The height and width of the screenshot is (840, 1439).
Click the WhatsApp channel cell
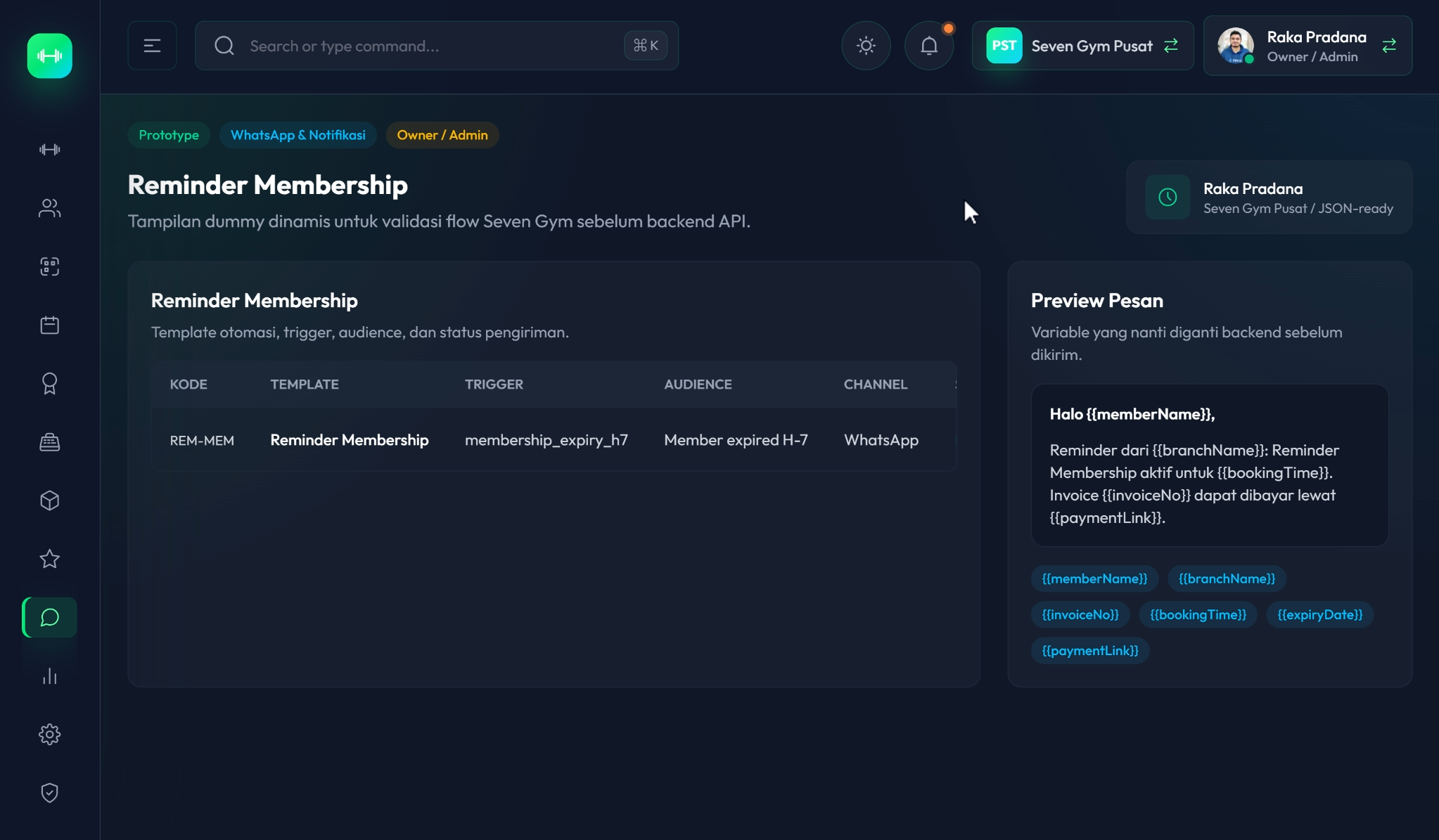(x=881, y=440)
